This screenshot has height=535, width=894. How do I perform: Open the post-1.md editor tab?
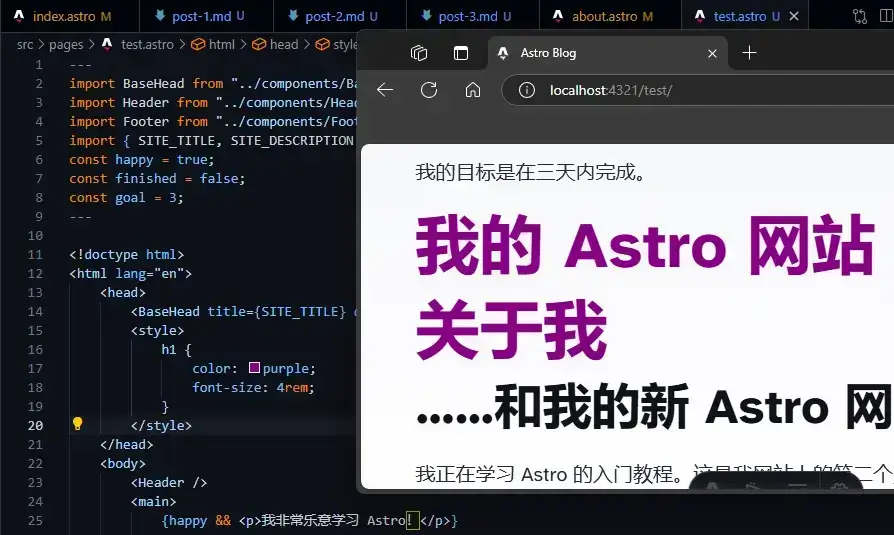pyautogui.click(x=206, y=16)
